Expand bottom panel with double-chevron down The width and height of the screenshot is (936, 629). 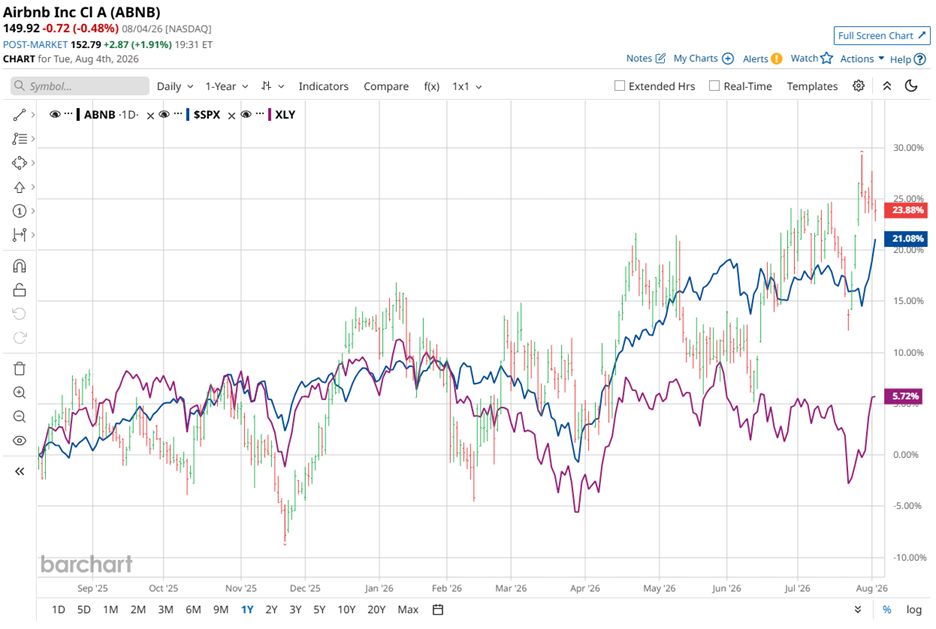click(x=857, y=609)
